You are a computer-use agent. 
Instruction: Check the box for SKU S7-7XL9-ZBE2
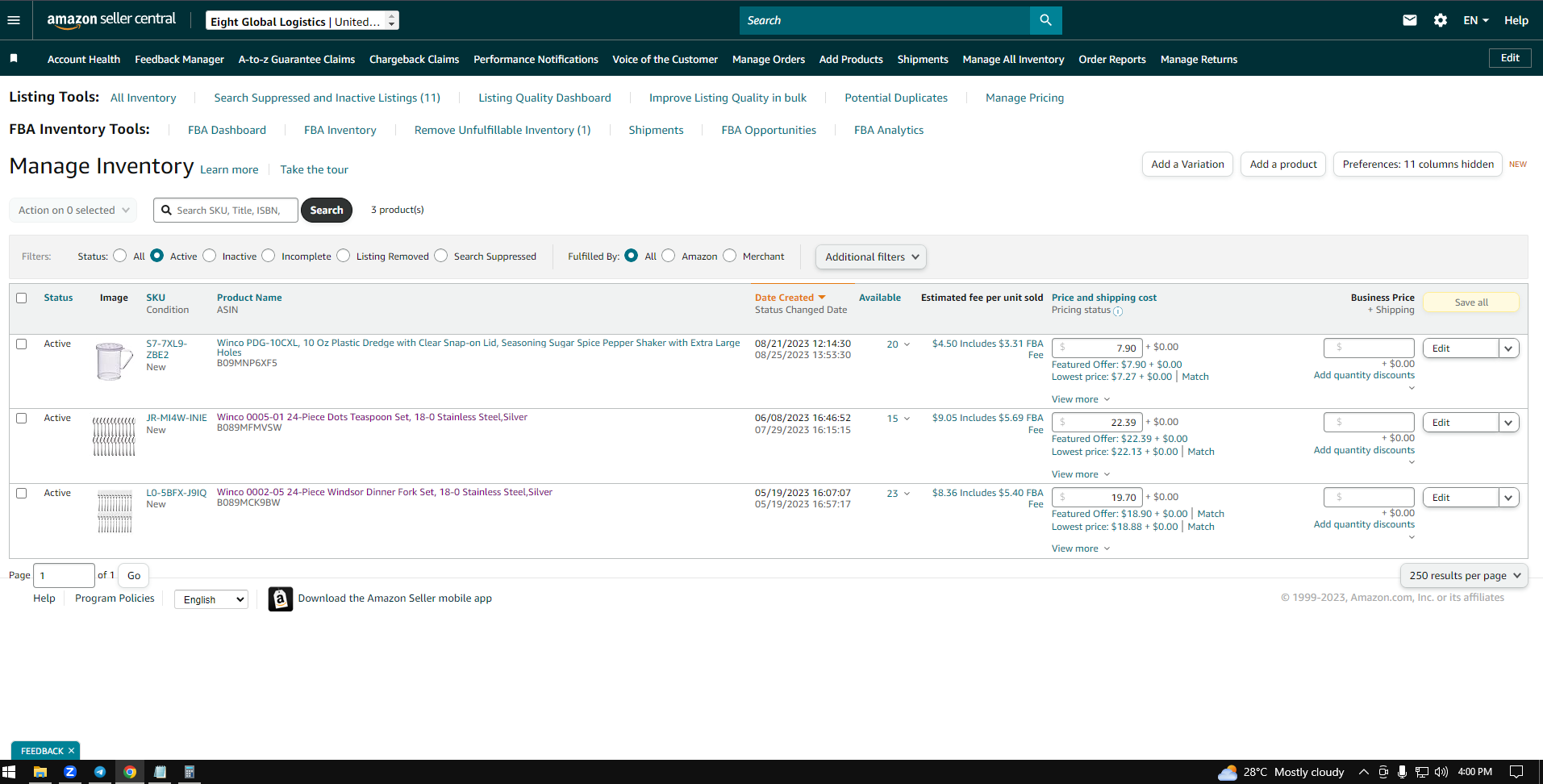pyautogui.click(x=22, y=344)
